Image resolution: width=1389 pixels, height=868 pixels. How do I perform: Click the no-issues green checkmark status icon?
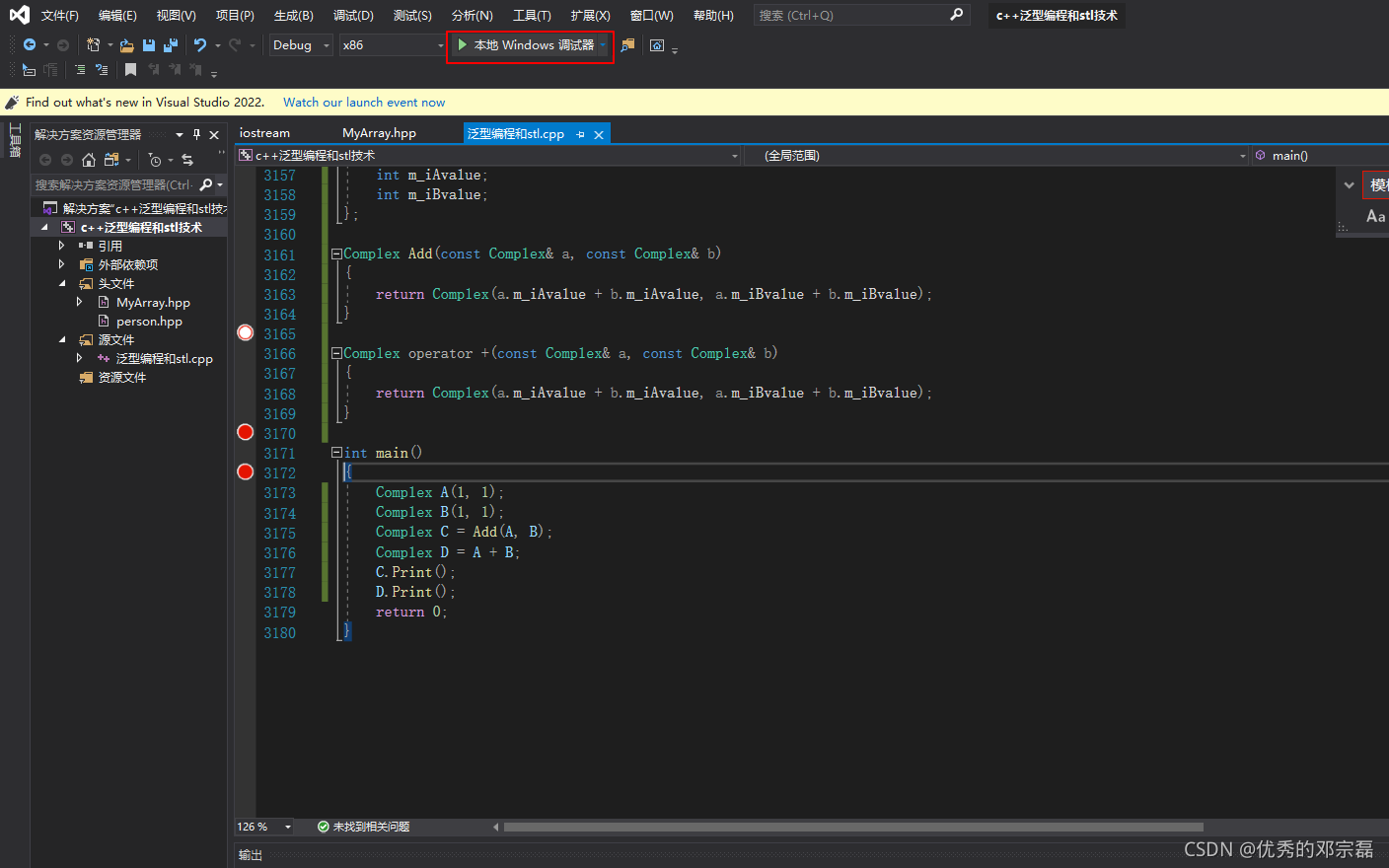coord(324,827)
